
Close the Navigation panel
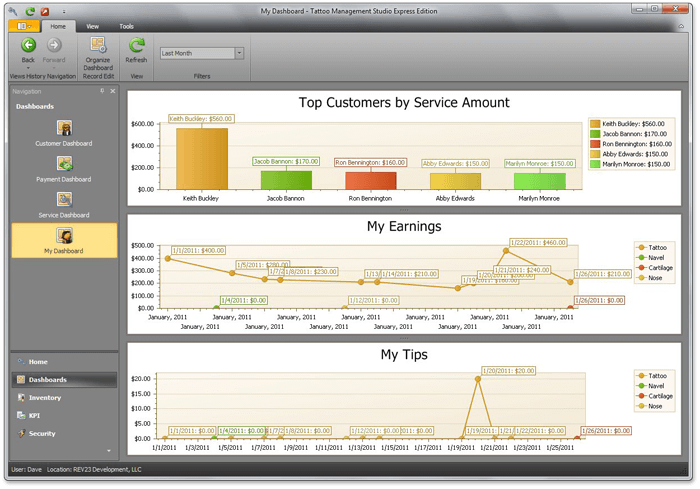[x=113, y=91]
